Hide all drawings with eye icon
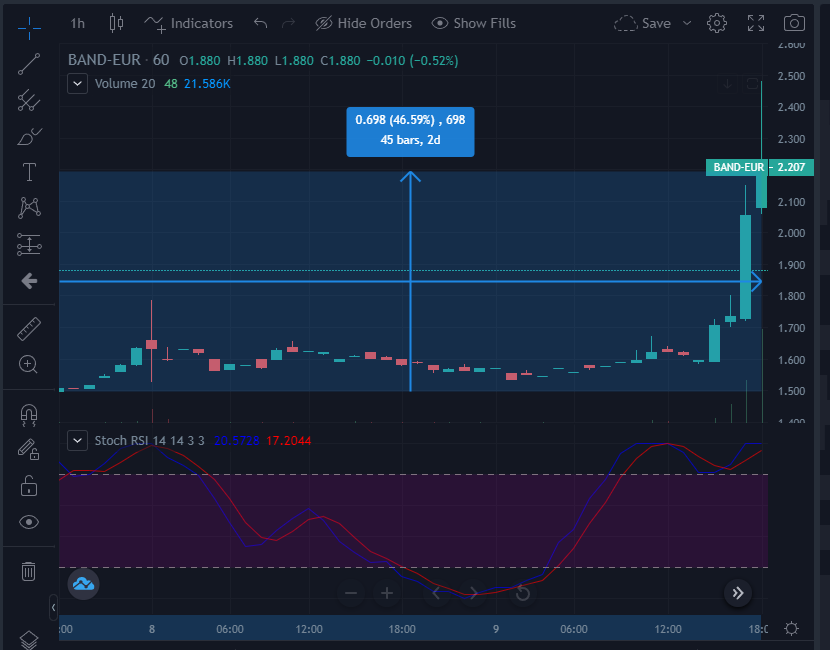This screenshot has height=650, width=830. [29, 522]
